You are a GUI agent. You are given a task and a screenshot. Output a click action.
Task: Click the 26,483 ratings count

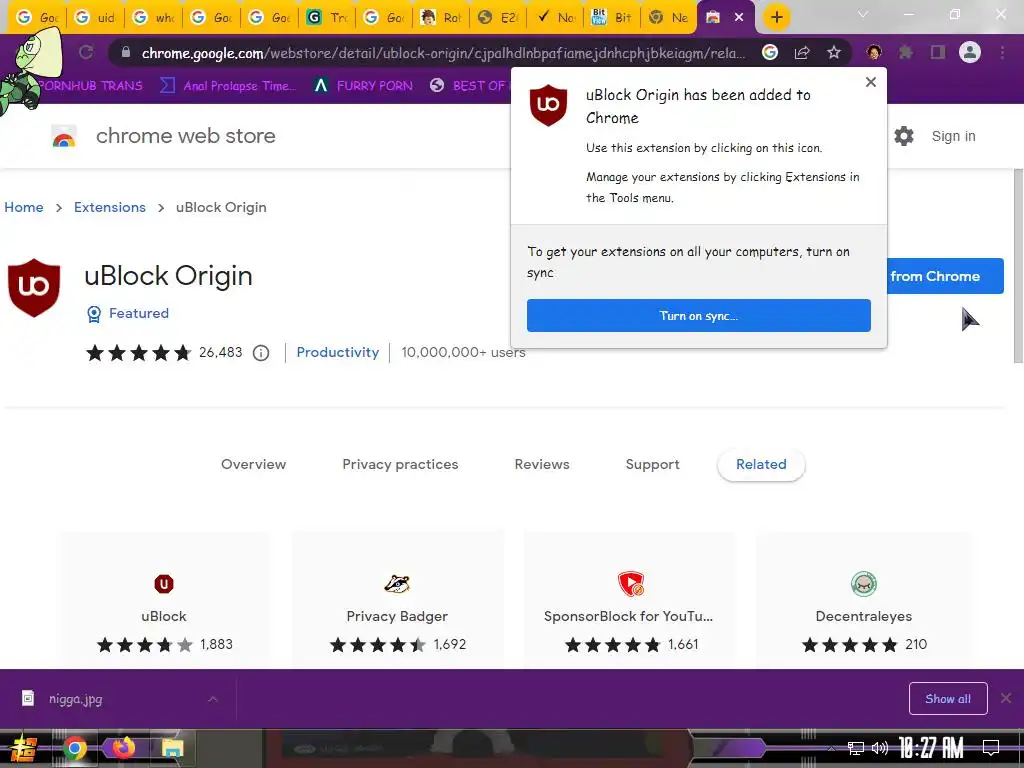[221, 353]
